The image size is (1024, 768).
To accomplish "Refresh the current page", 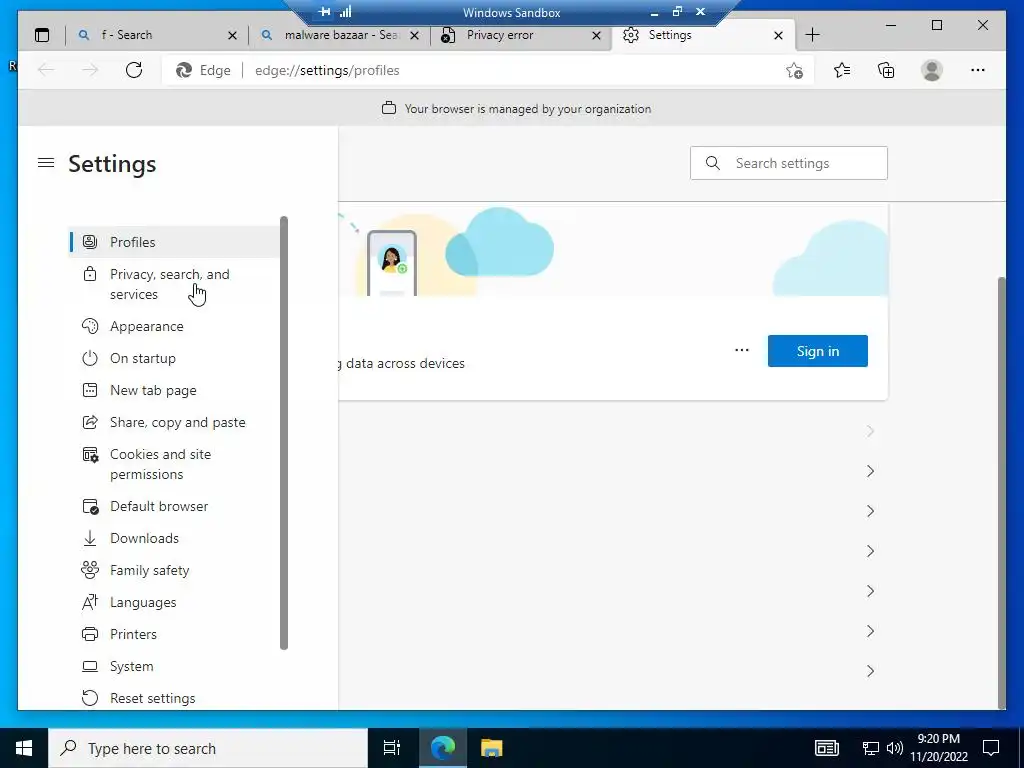I will pyautogui.click(x=134, y=70).
